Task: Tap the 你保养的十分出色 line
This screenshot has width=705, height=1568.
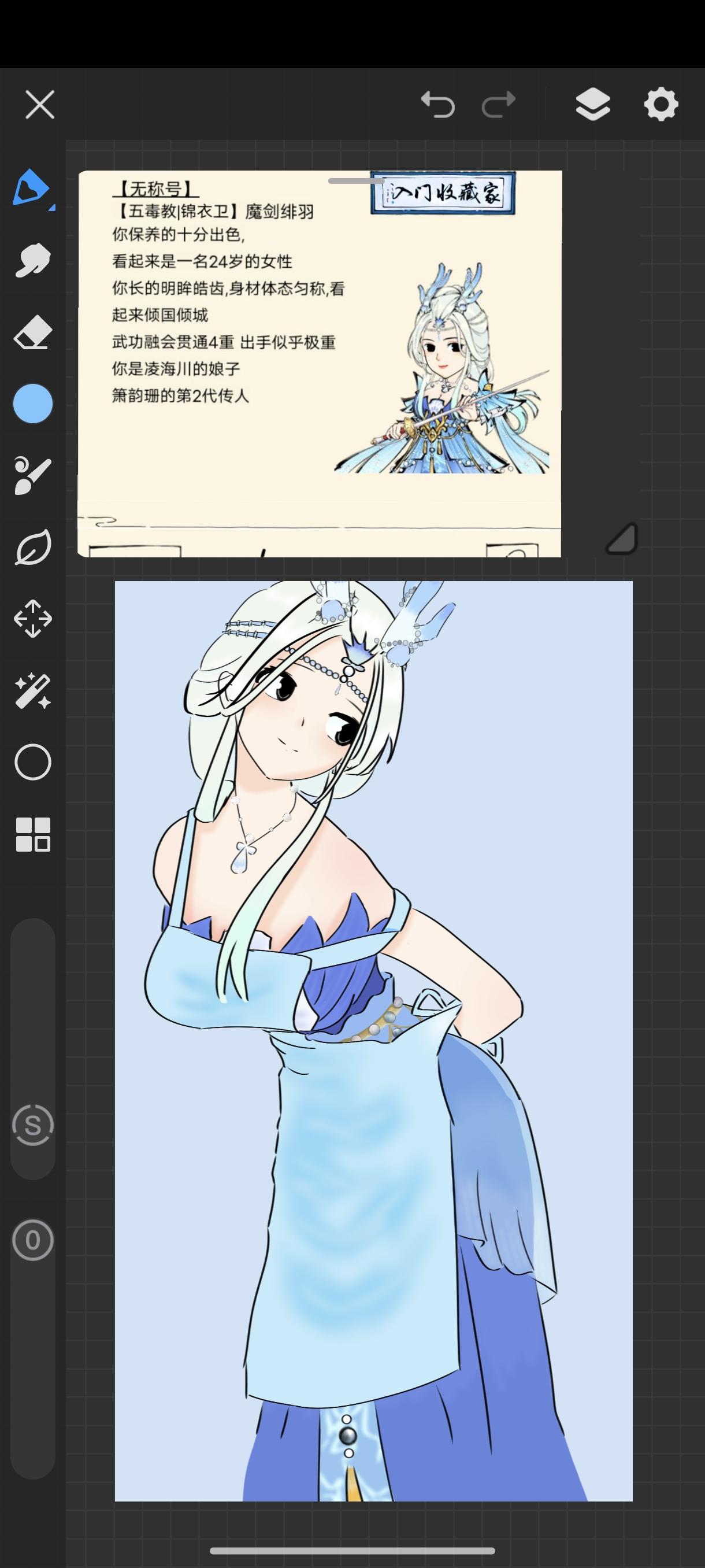Action: pos(178,235)
